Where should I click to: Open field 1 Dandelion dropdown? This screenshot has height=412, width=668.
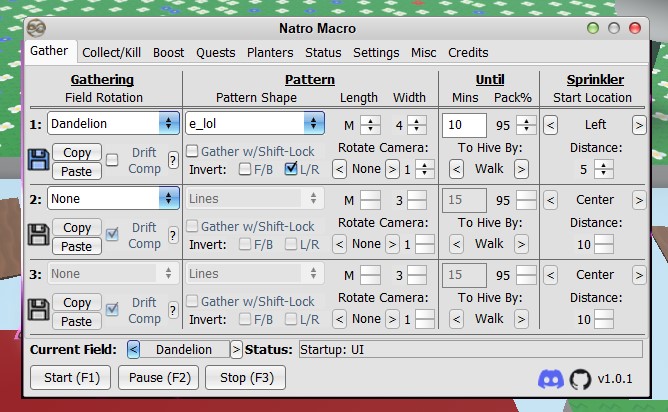pos(113,124)
